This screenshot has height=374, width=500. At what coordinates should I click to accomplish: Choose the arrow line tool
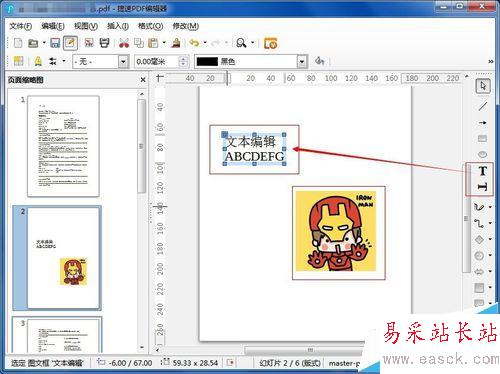(482, 123)
